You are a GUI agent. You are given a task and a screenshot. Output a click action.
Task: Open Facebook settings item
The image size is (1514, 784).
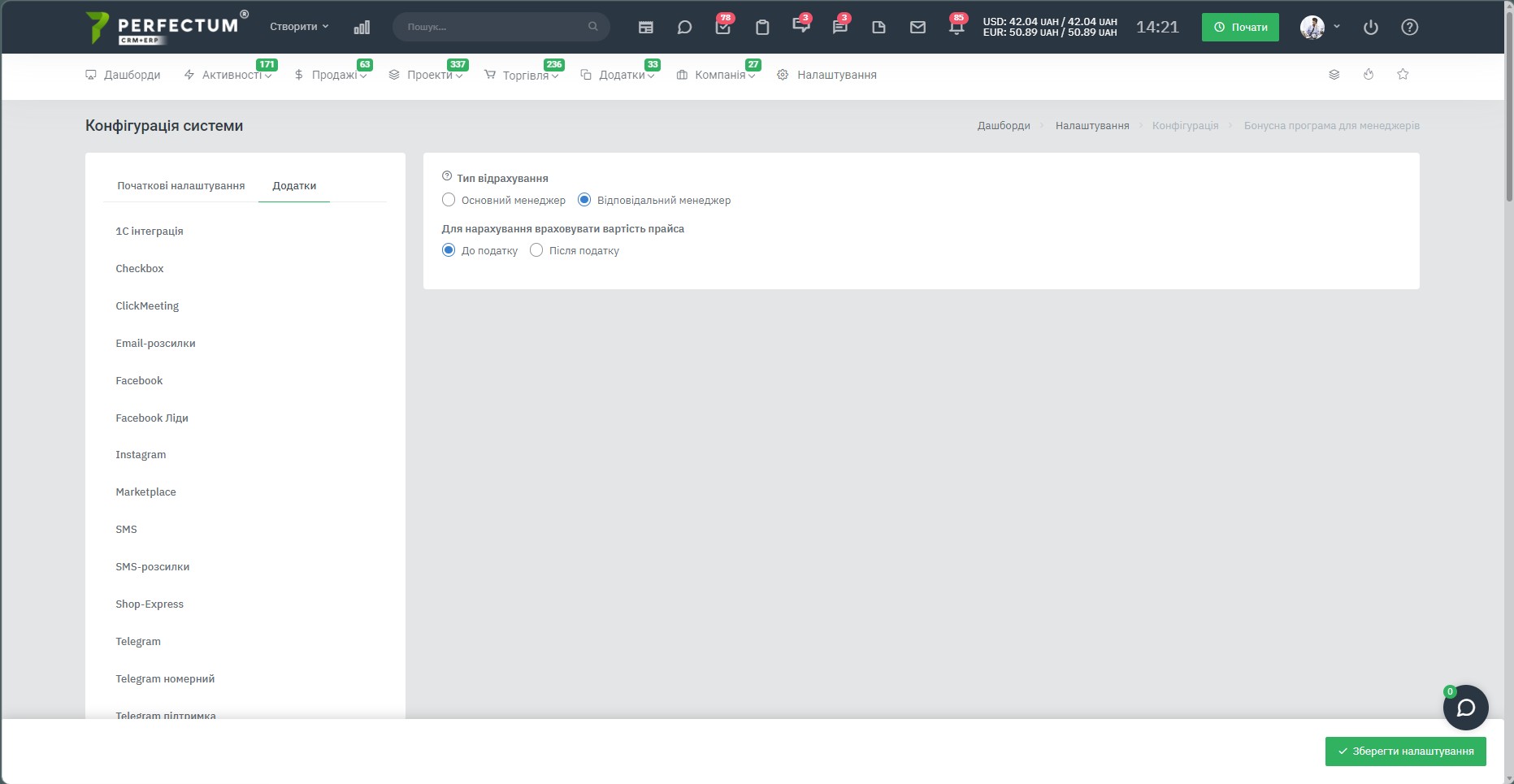click(x=139, y=381)
